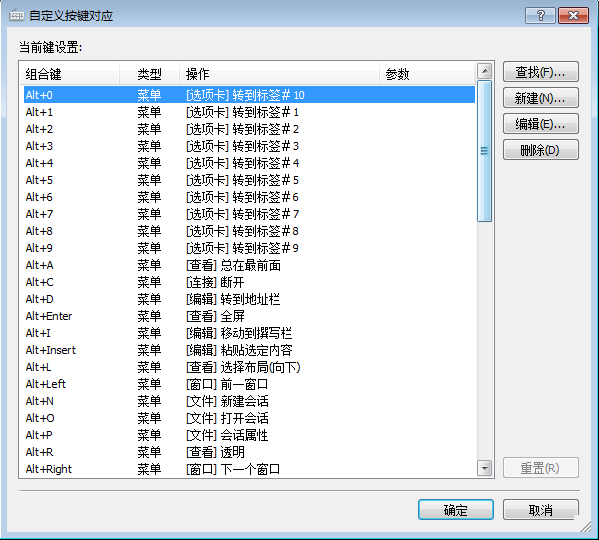599x540 pixels.
Task: Sort by the 组合键 column header
Action: (70, 74)
